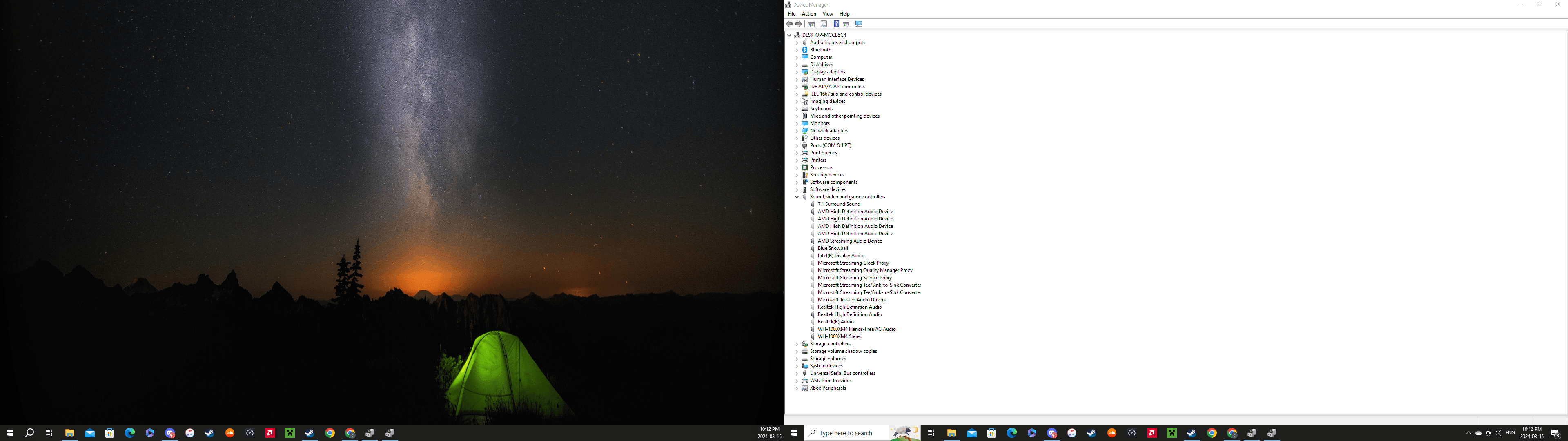Expand the Network adapters category

coord(797,131)
